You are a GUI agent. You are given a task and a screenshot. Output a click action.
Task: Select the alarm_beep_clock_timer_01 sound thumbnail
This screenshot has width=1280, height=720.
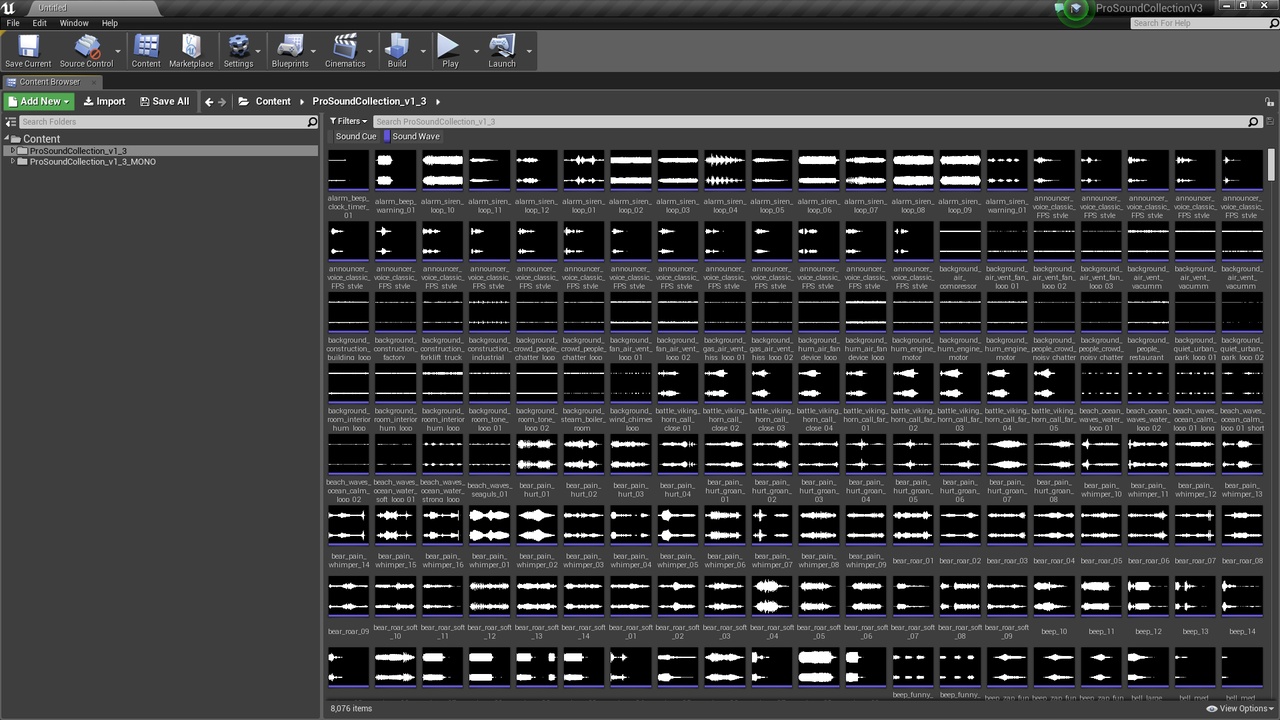tap(348, 170)
